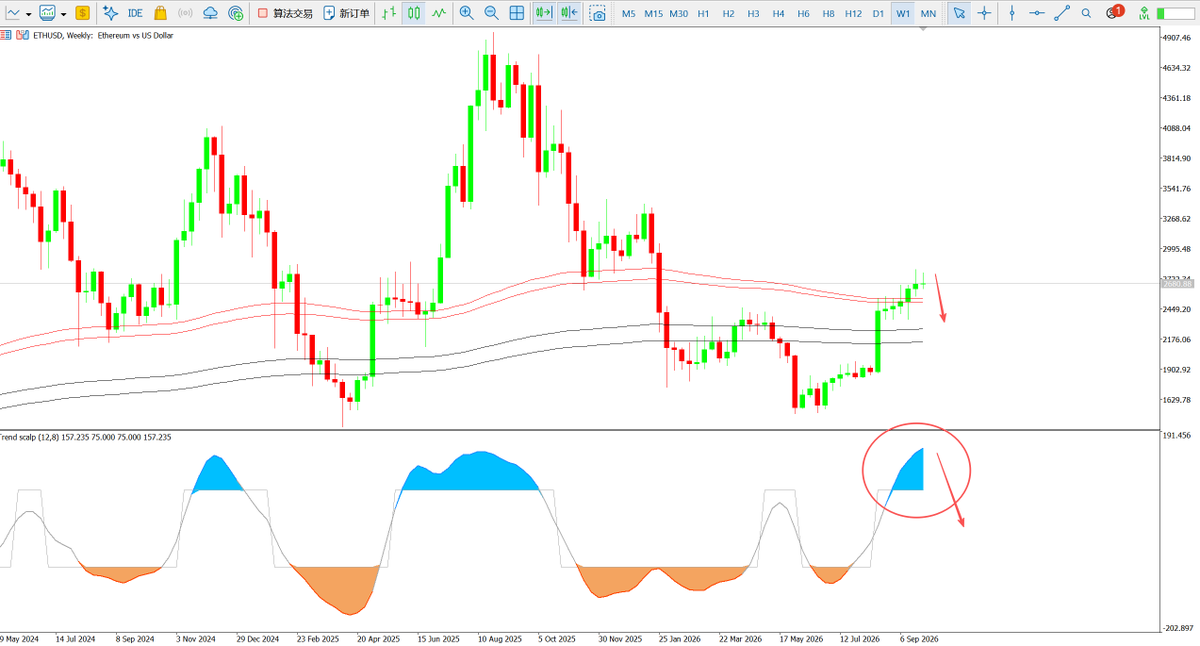
Task: Activate the cursor arrow selection mode
Action: coord(958,13)
